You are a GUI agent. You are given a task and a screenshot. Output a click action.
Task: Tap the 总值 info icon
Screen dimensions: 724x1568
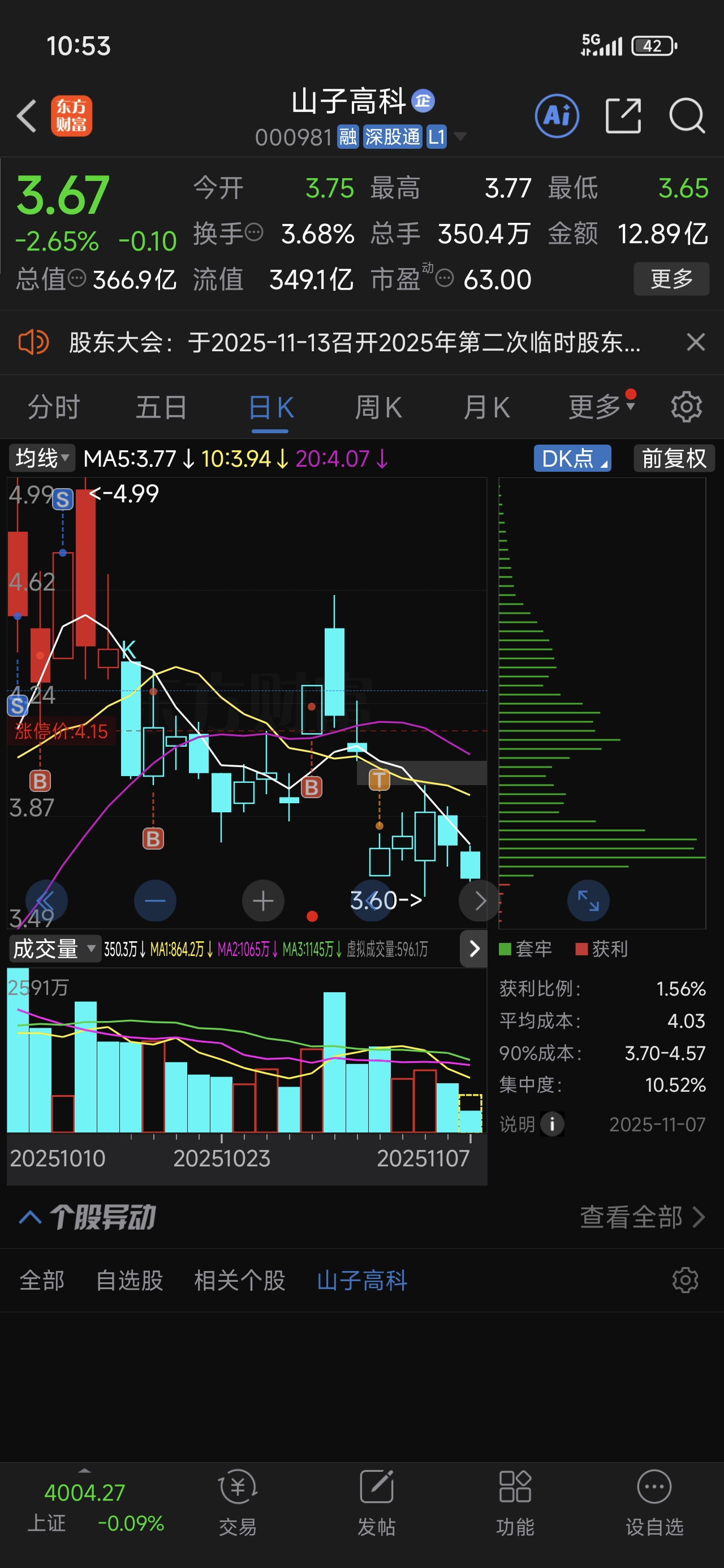(77, 278)
